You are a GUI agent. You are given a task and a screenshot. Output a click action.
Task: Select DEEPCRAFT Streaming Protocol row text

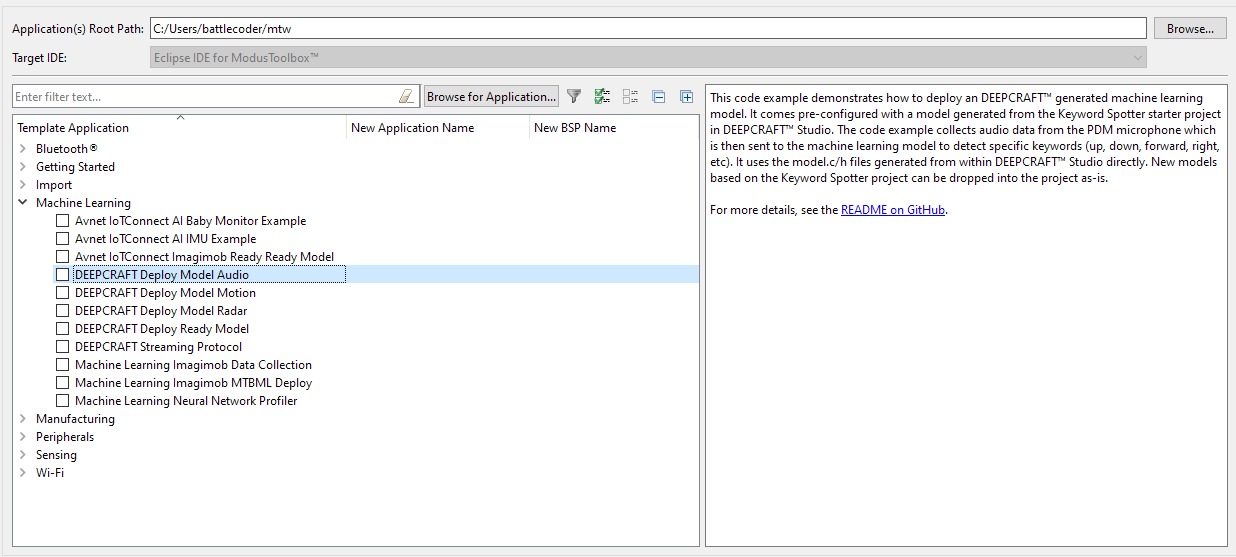[x=158, y=347]
